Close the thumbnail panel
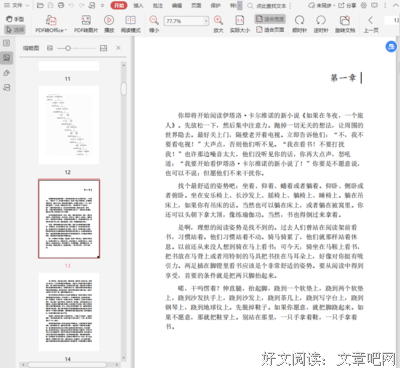 pyautogui.click(x=118, y=48)
